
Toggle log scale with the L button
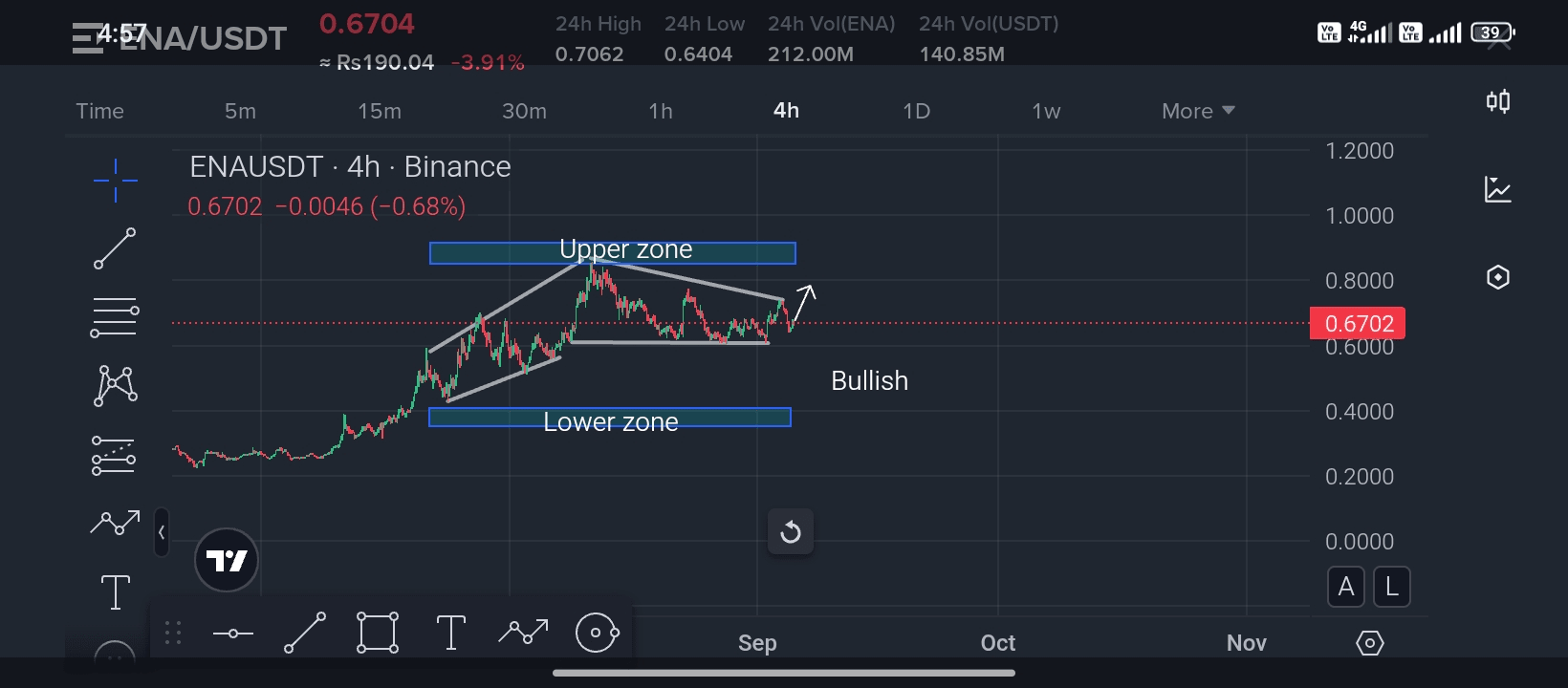pos(1392,587)
